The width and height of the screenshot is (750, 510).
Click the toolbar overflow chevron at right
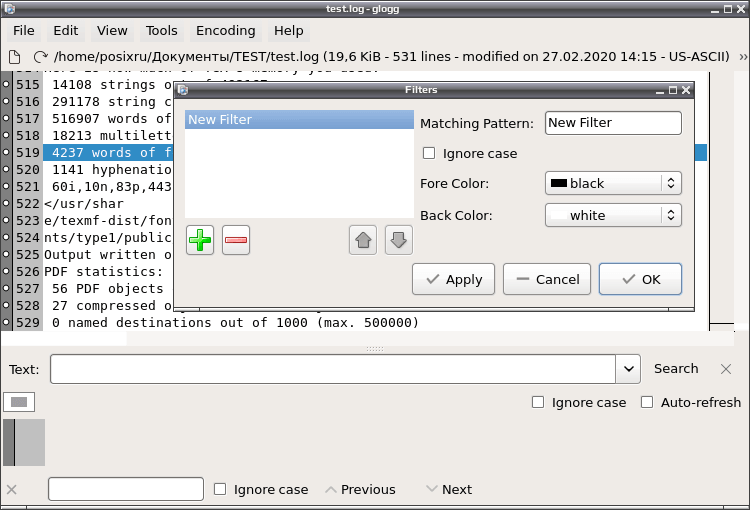pos(743,57)
